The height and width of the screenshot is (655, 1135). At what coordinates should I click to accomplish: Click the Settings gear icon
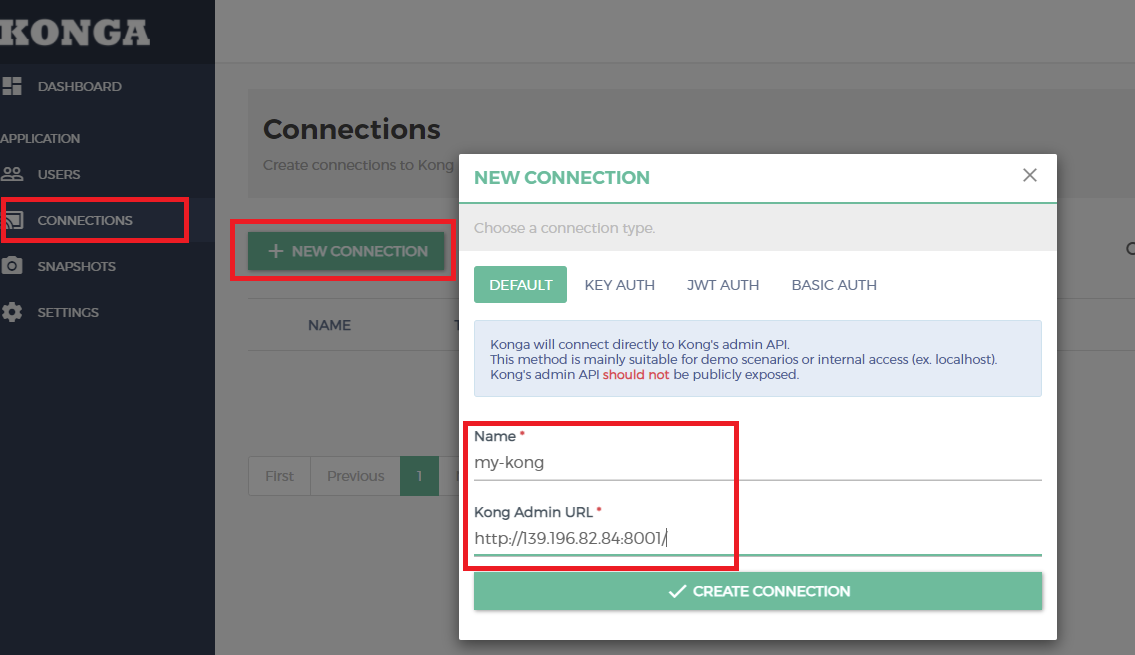12,312
